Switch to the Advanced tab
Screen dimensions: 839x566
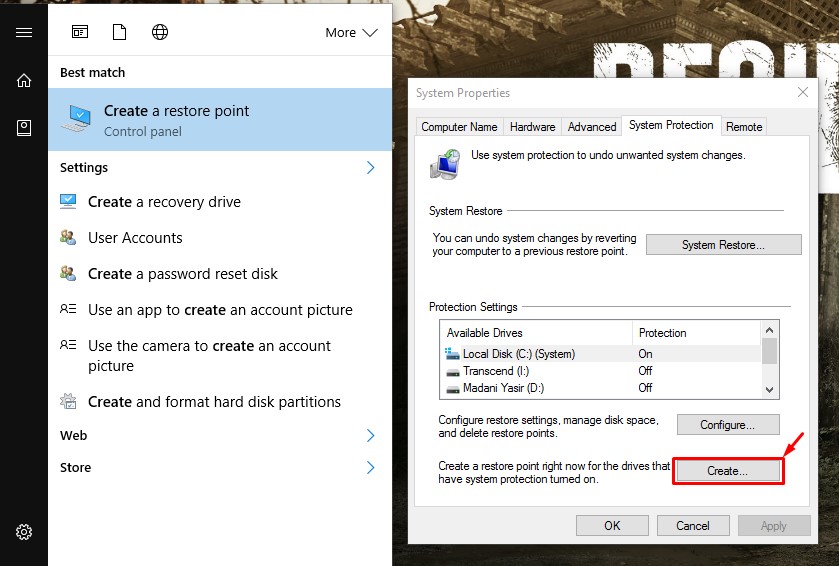pos(592,127)
